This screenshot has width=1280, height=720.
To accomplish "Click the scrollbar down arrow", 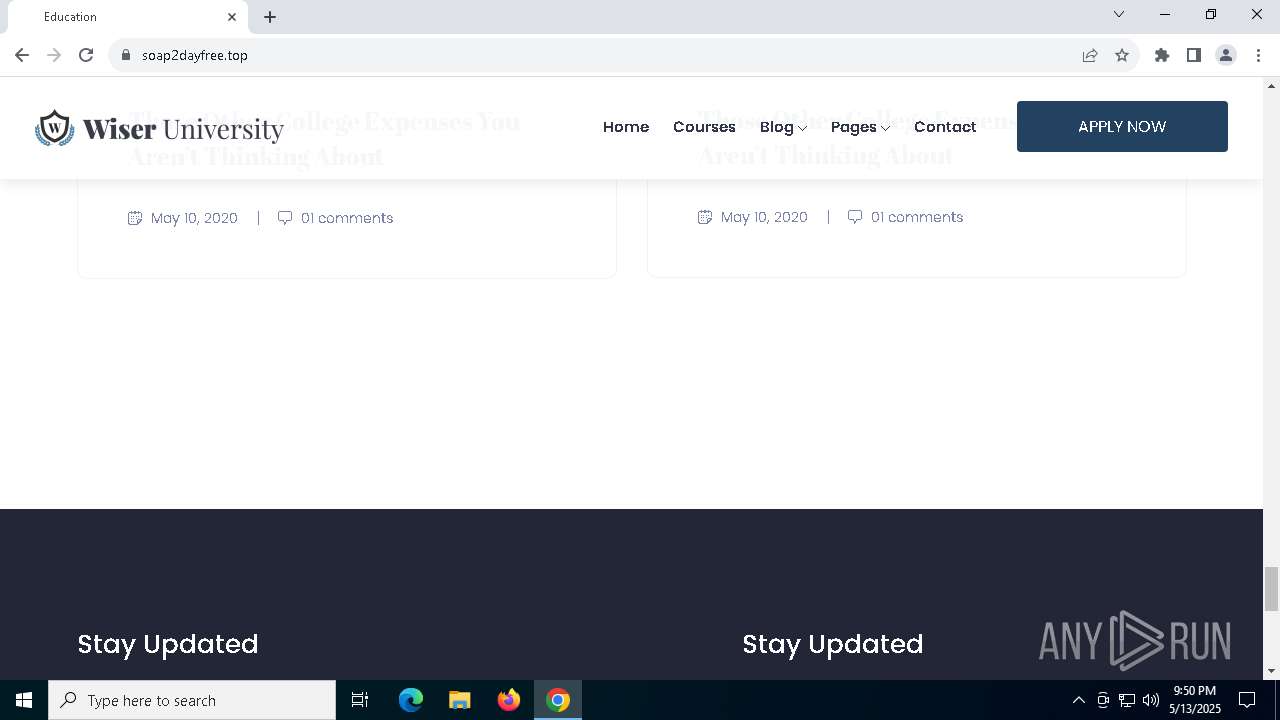I will 1271,671.
